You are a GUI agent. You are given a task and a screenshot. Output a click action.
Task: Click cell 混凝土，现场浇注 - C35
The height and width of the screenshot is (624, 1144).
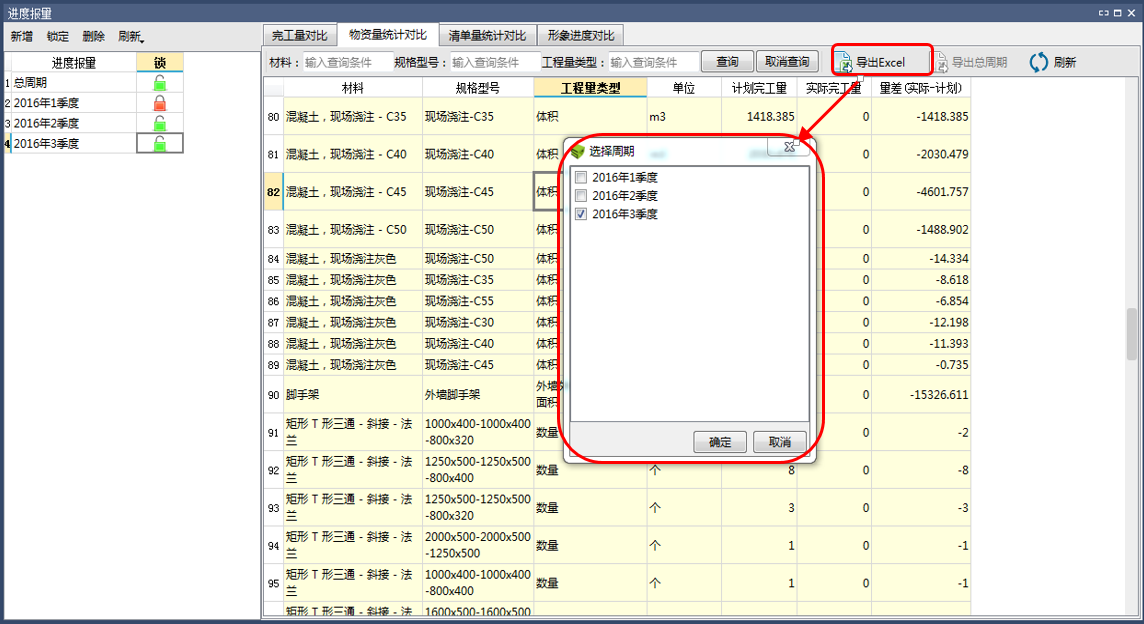[352, 117]
